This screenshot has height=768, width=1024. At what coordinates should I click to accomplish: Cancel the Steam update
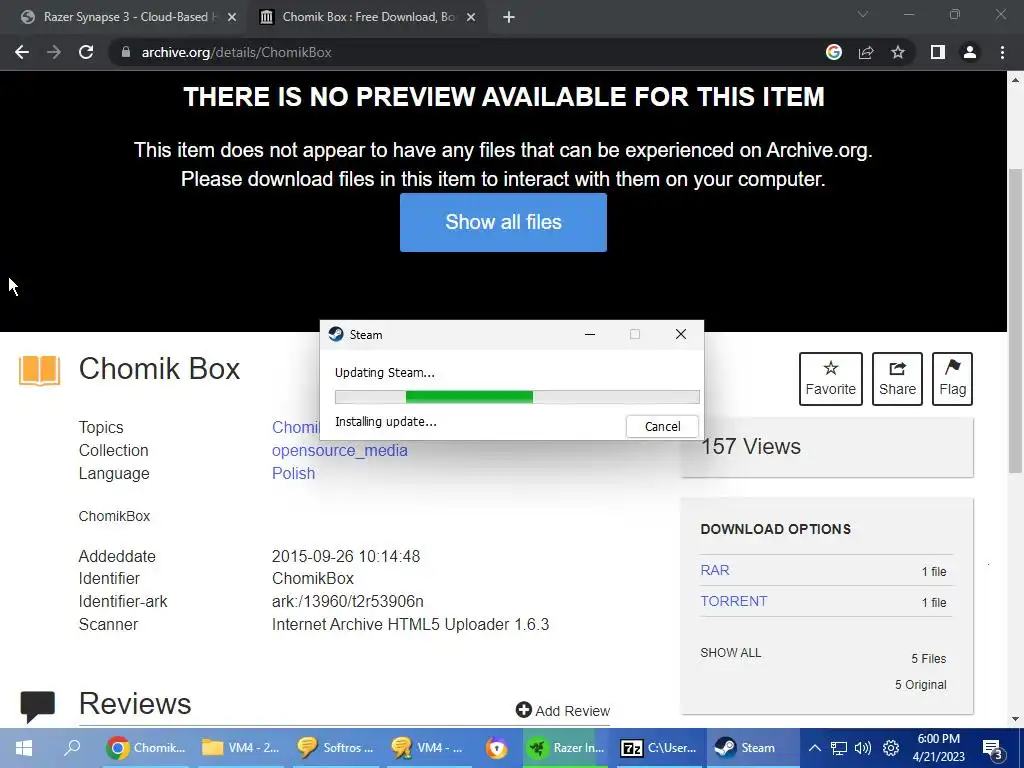tap(662, 426)
